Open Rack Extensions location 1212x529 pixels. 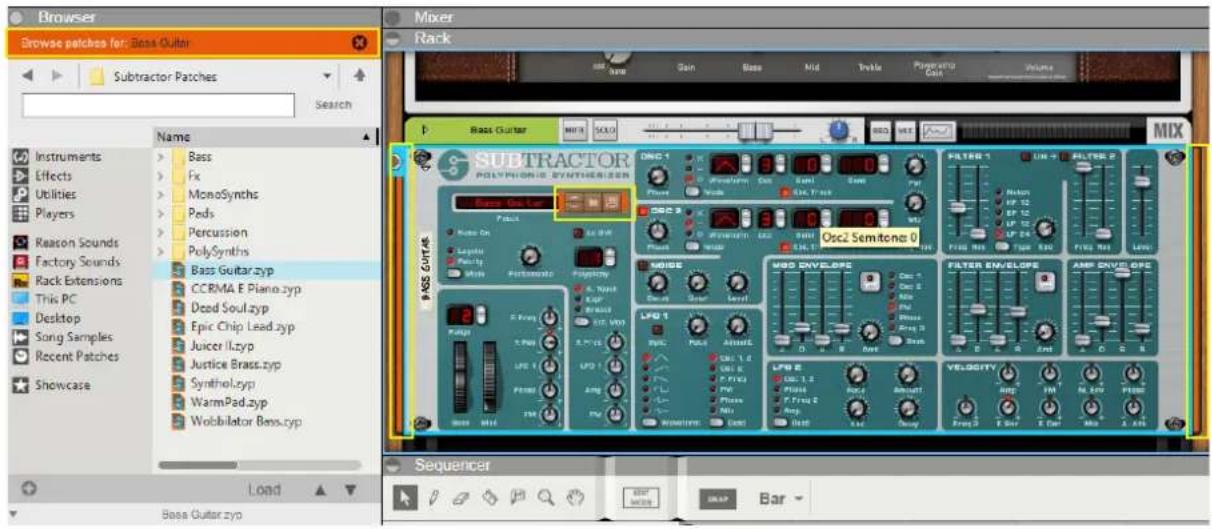67,281
